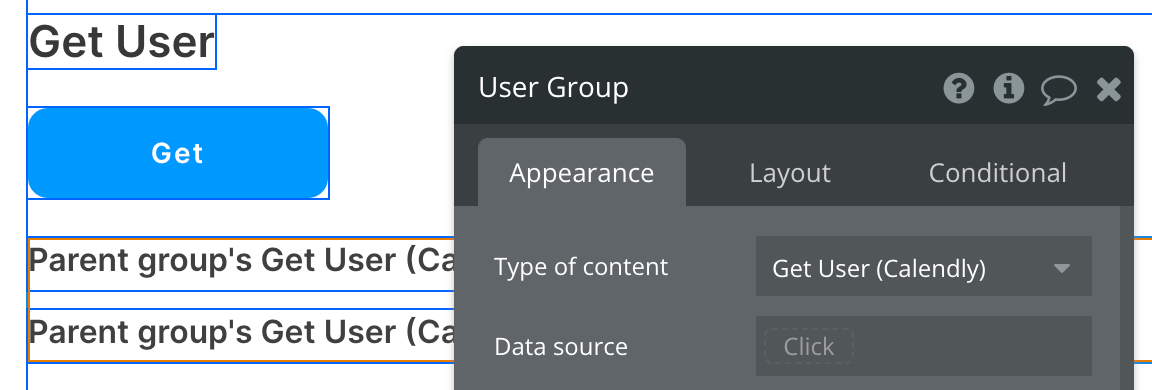Click empty area of Data source field

pos(970,346)
